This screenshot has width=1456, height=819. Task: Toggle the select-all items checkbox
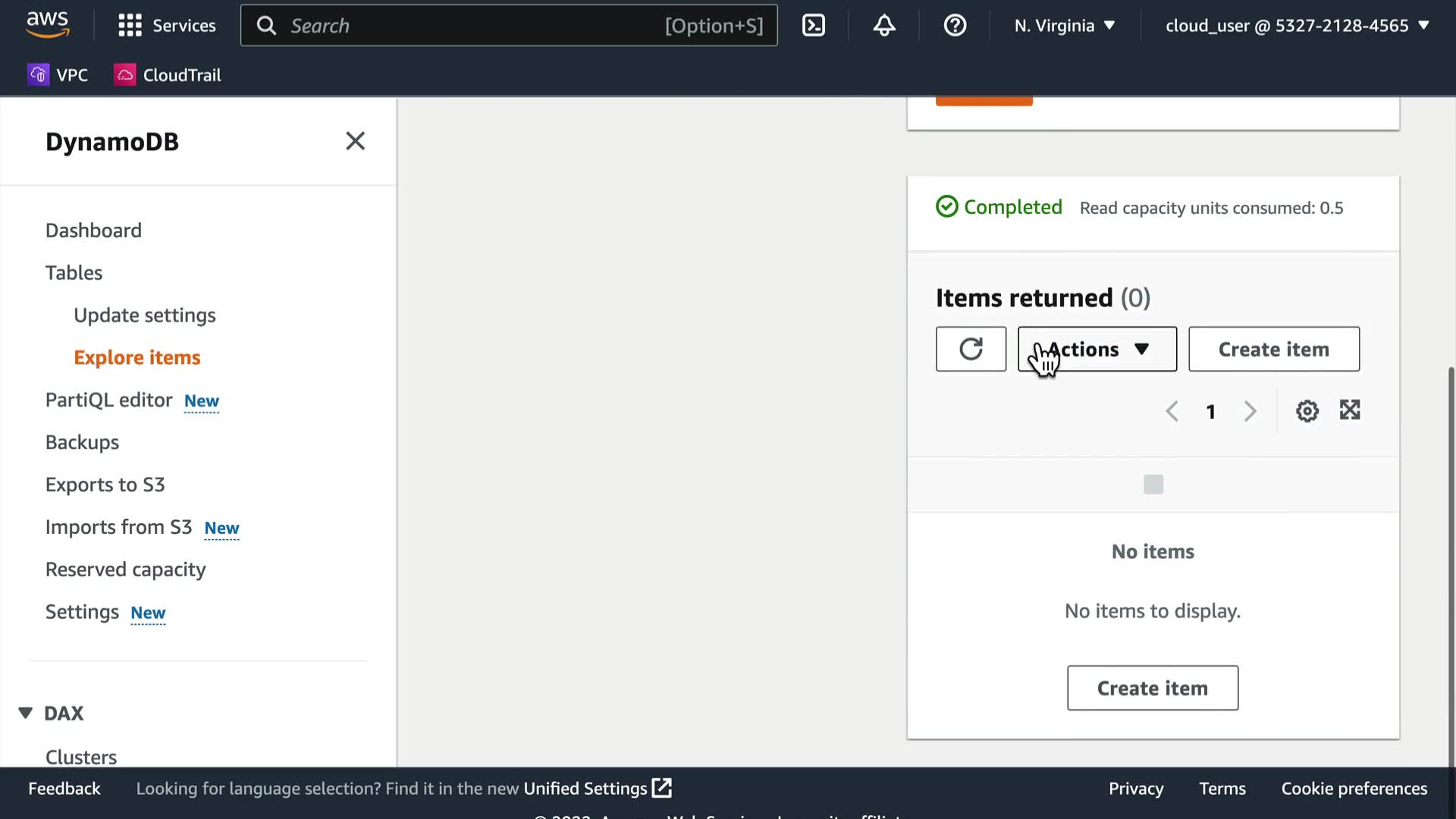point(1153,484)
